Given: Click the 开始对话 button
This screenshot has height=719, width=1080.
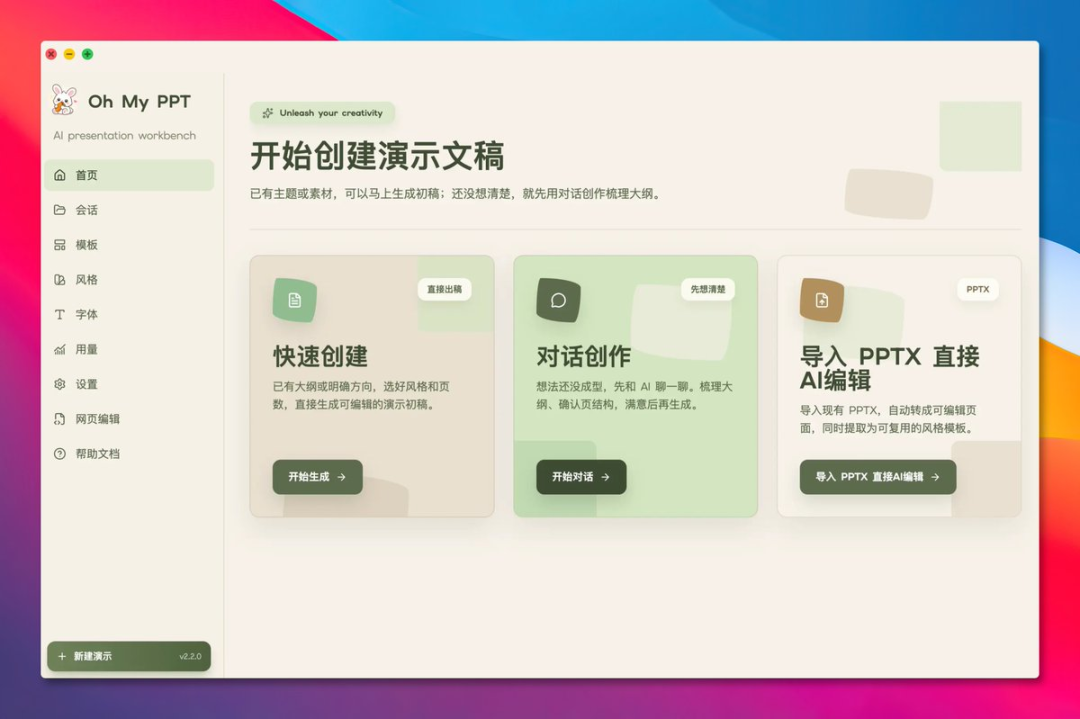Looking at the screenshot, I should [x=581, y=477].
